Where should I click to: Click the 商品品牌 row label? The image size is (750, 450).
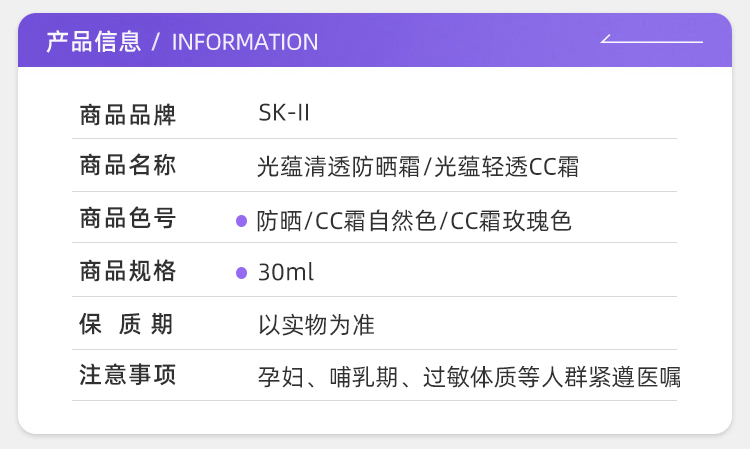127,115
